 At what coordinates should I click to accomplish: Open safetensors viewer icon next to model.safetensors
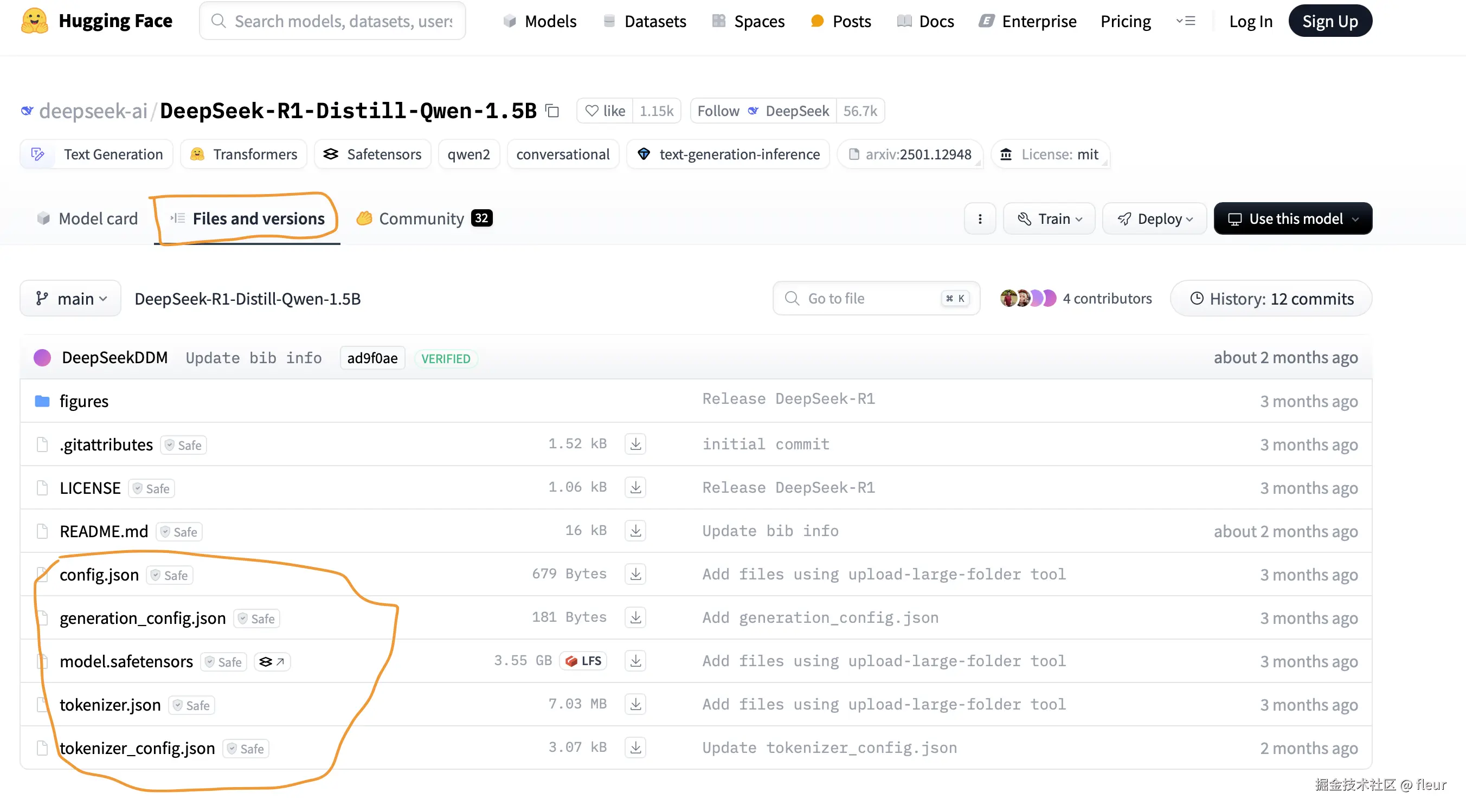pos(272,662)
